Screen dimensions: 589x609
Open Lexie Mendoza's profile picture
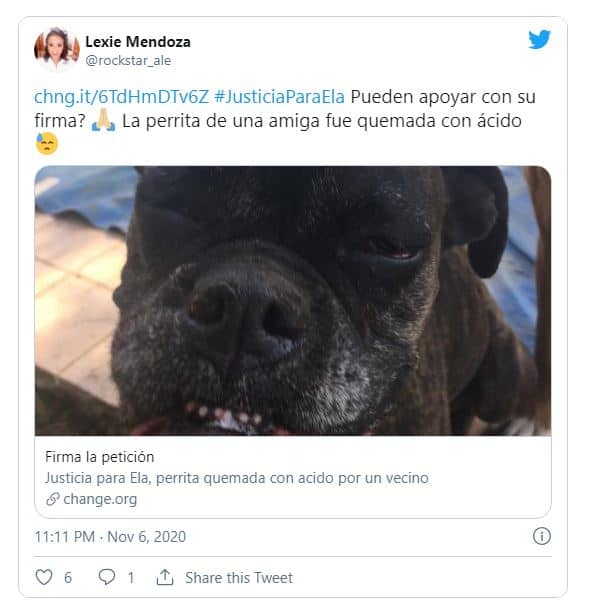pos(57,50)
